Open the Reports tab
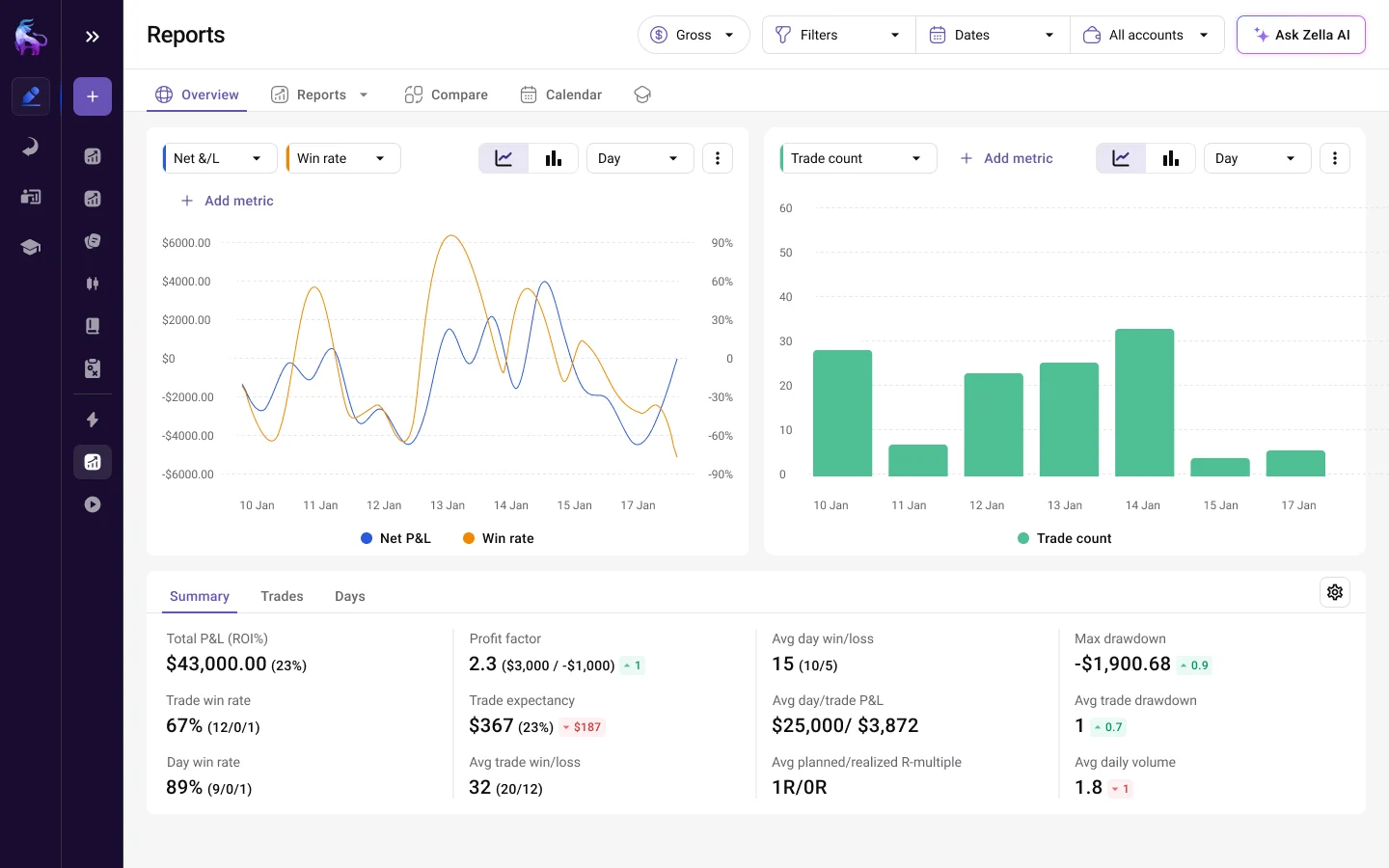 coord(320,95)
